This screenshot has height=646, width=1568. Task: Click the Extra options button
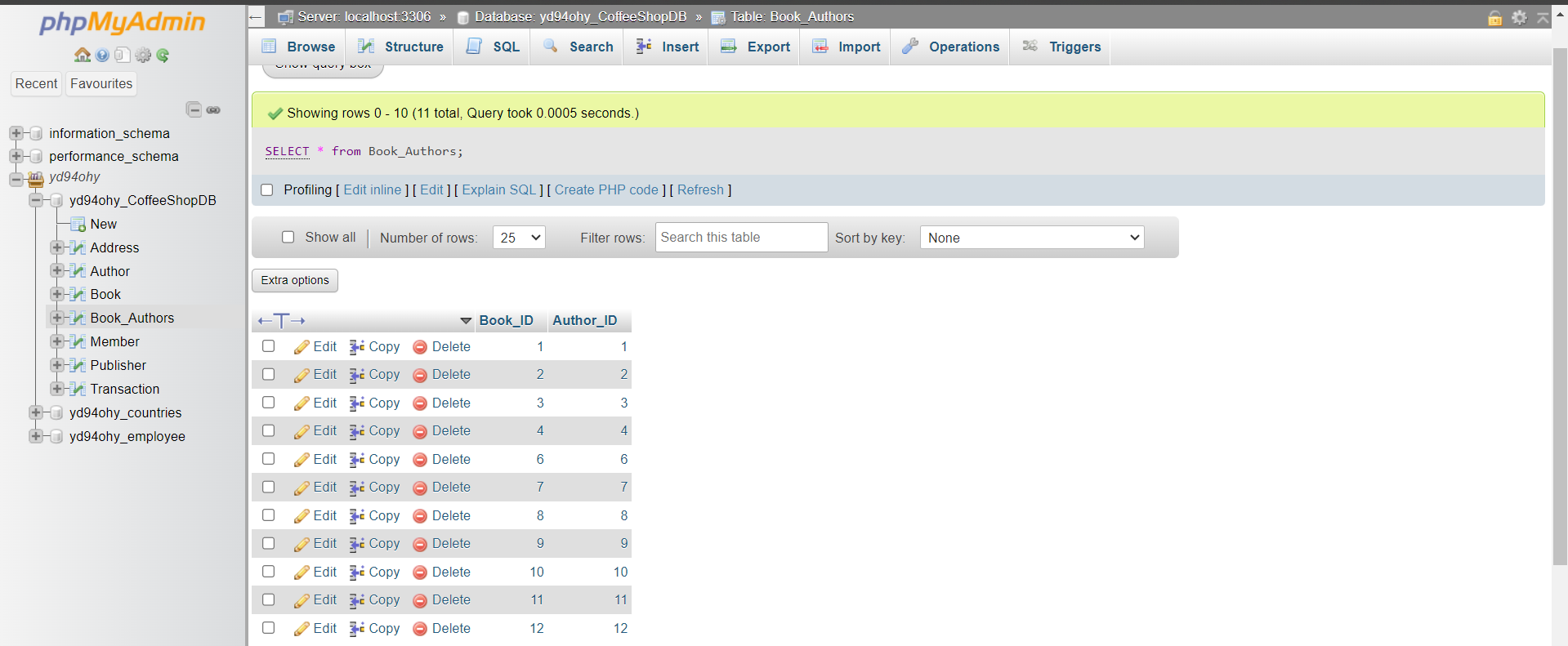295,280
